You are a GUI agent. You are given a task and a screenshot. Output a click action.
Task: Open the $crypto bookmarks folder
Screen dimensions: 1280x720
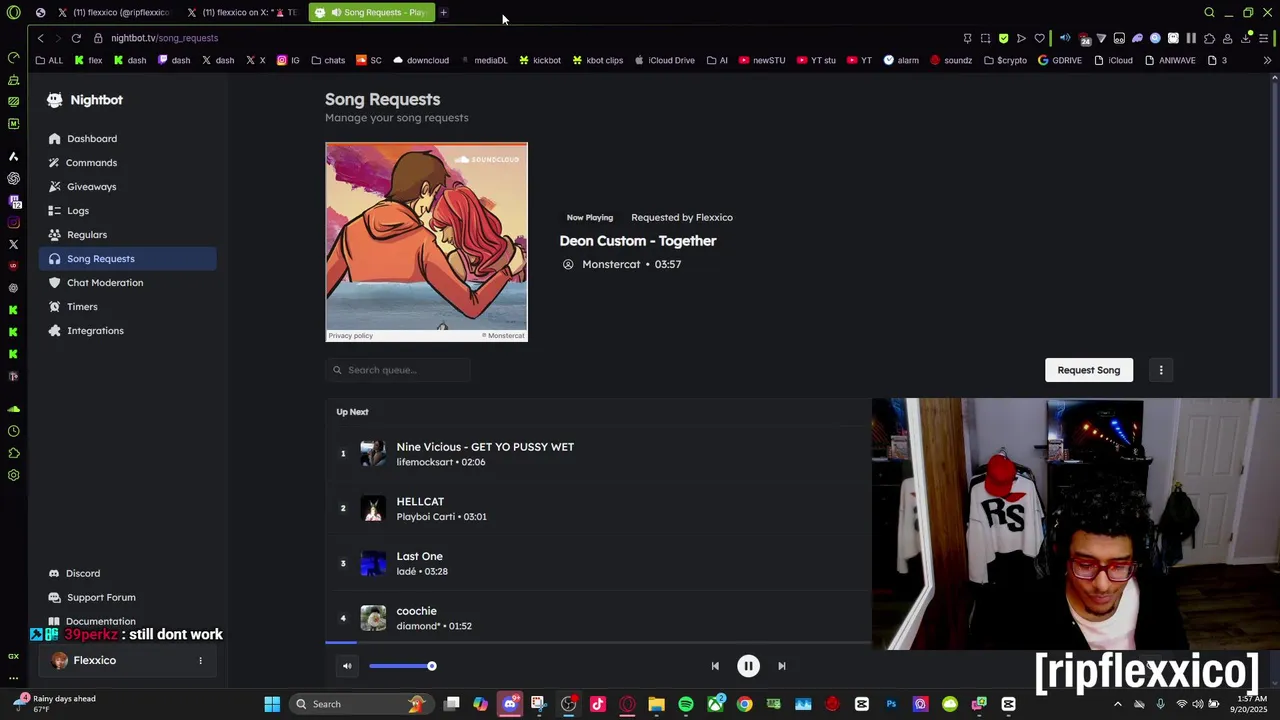tap(1005, 60)
